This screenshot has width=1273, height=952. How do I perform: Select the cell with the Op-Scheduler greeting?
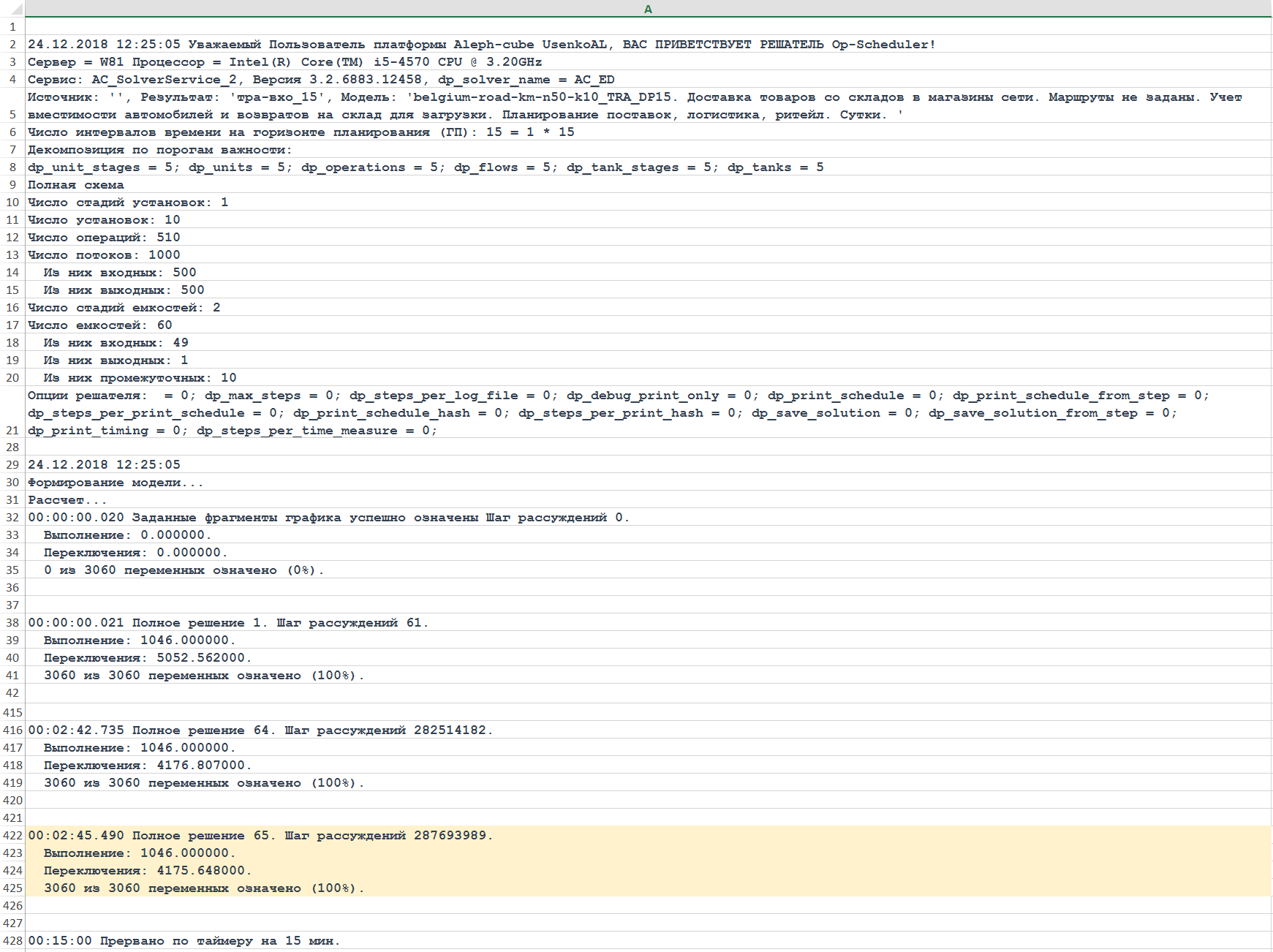[481, 45]
